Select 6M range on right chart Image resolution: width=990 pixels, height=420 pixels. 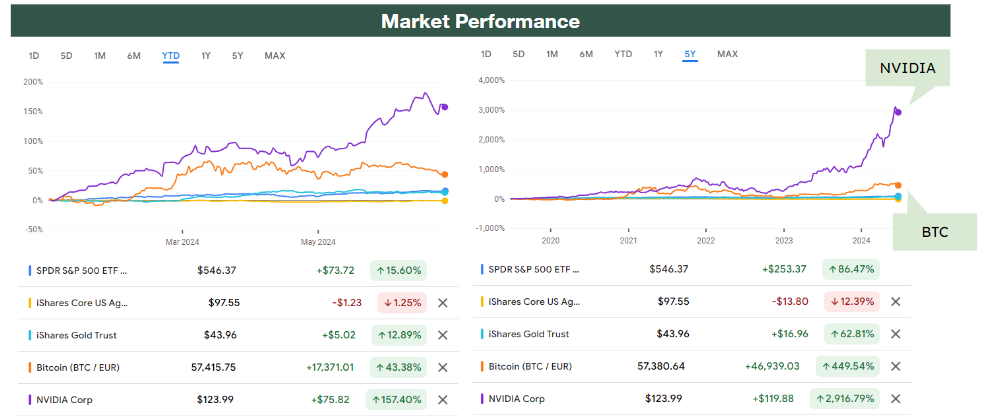586,54
